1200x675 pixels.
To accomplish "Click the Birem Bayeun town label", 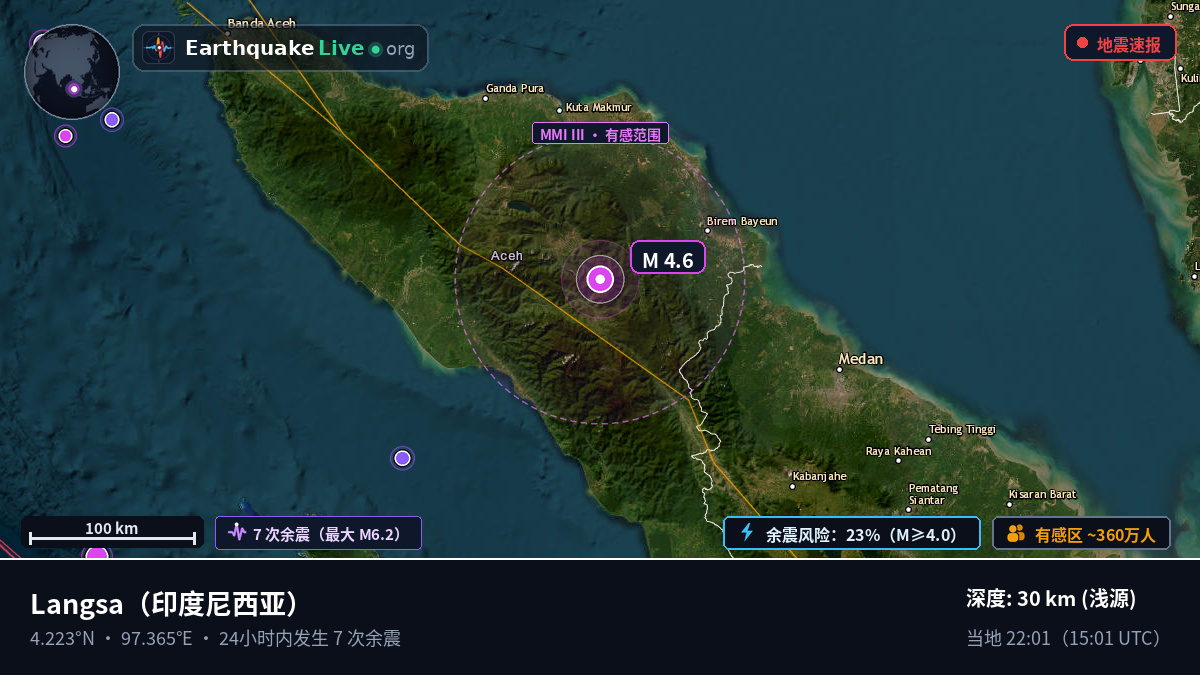I will click(x=742, y=221).
